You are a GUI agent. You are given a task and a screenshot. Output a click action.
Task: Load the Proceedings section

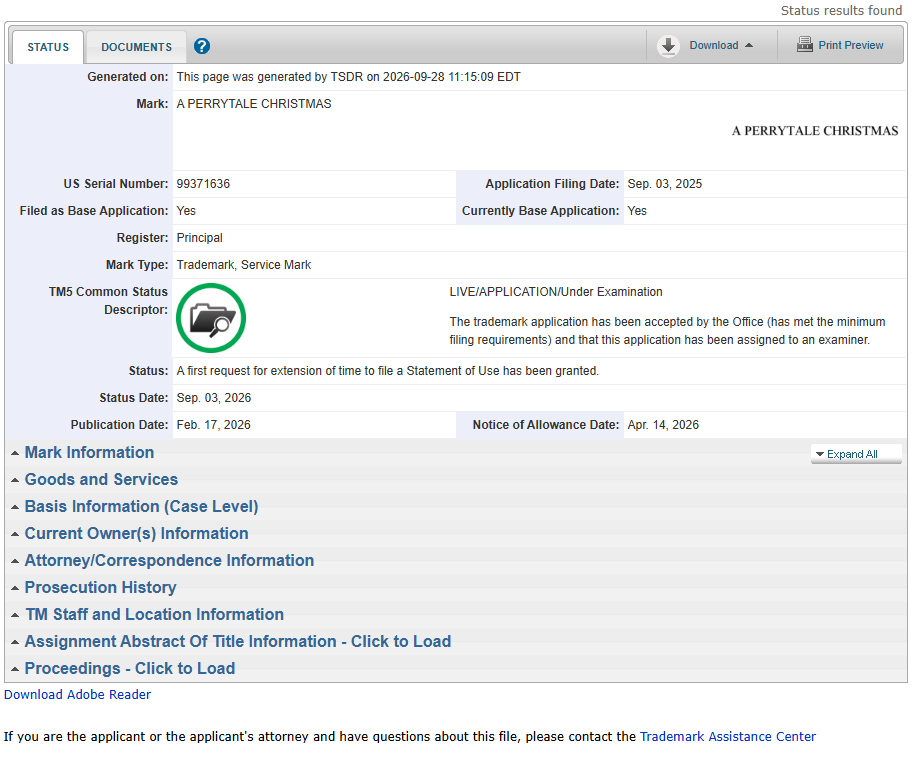click(130, 668)
